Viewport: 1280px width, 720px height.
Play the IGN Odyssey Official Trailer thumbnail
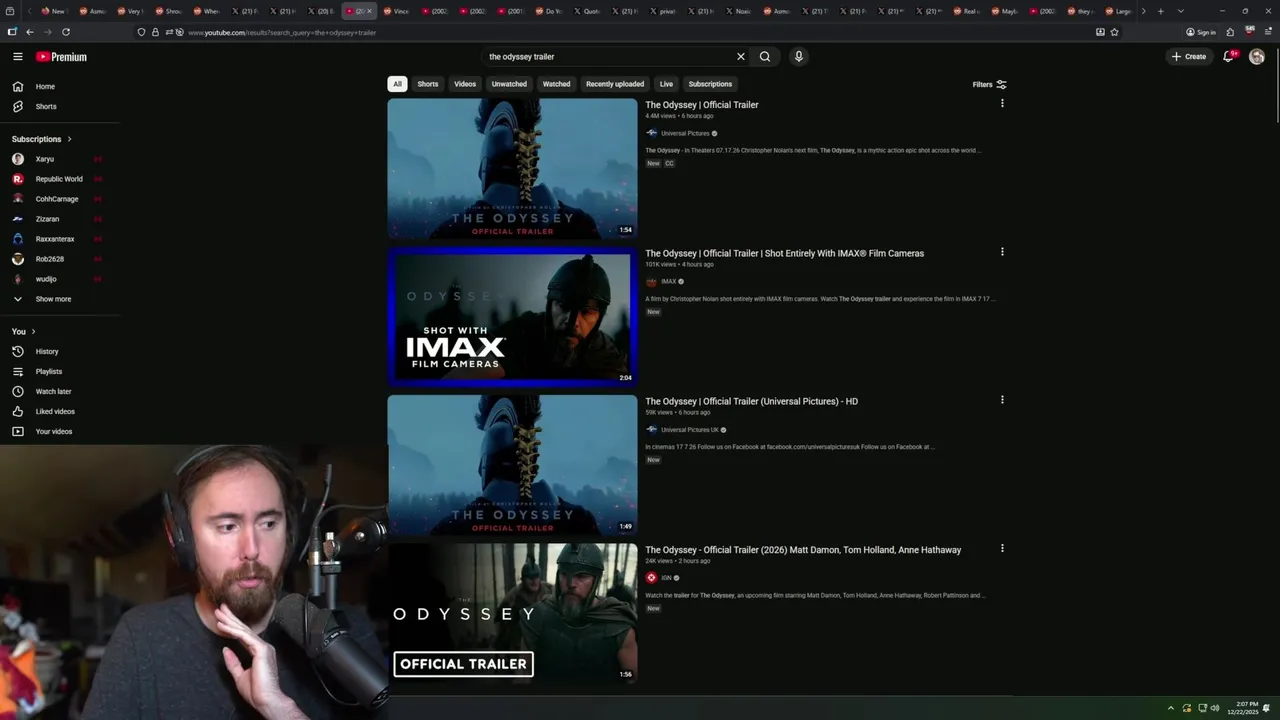pos(512,613)
